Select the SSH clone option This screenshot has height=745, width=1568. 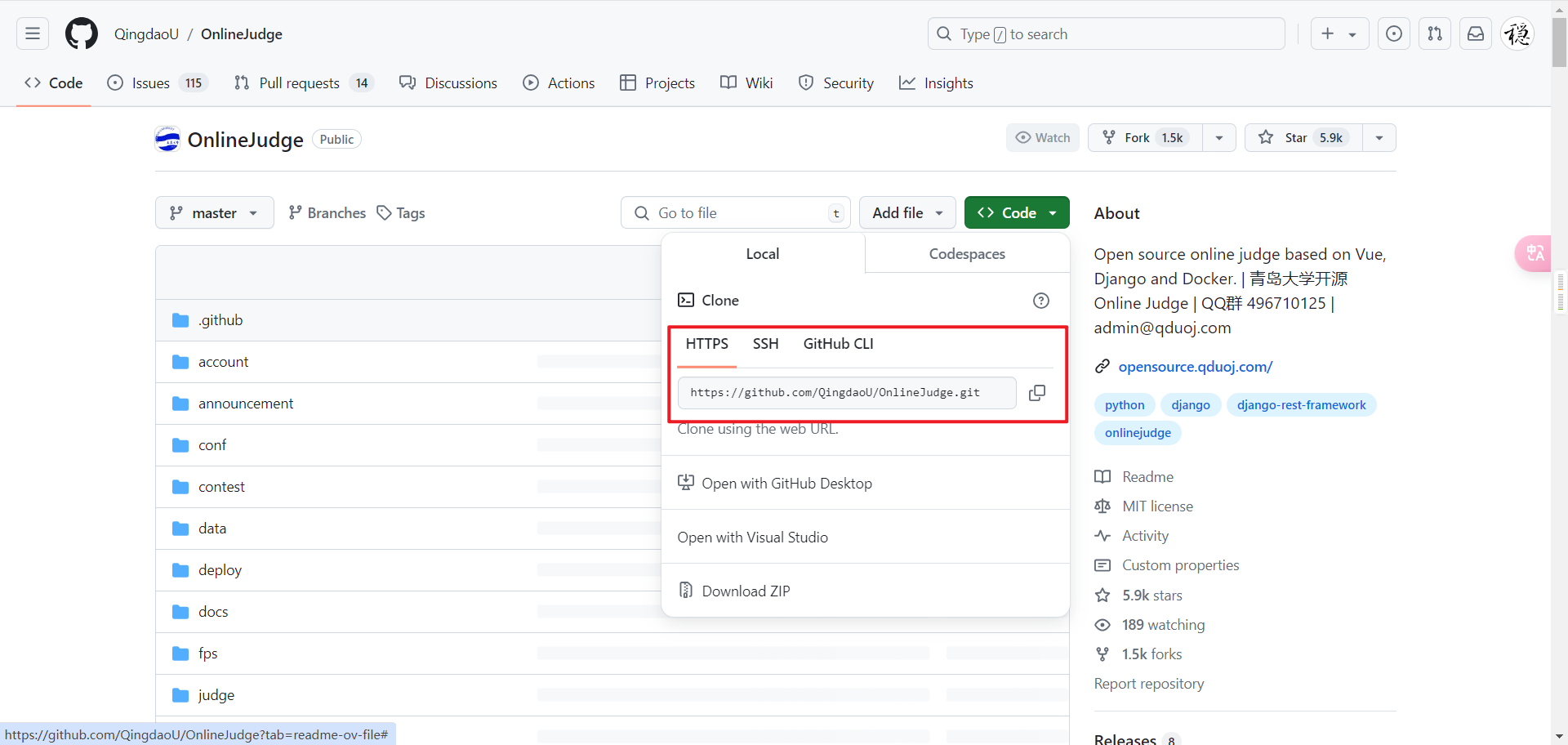766,344
